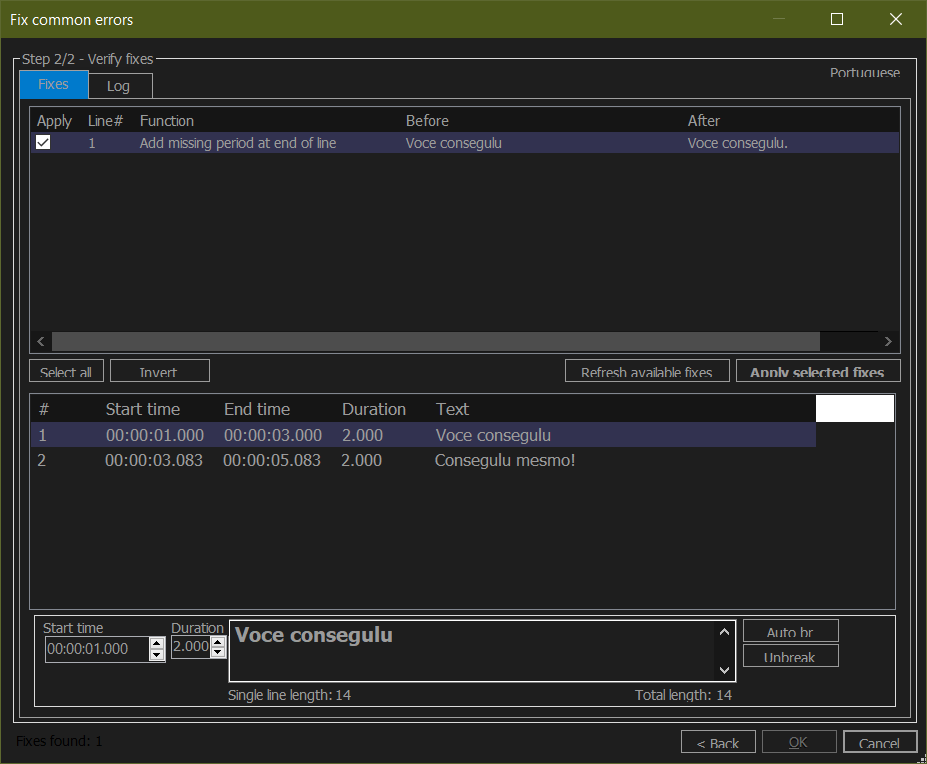Click Invert to flip fix selection
Screen dimensions: 927x764
(159, 370)
